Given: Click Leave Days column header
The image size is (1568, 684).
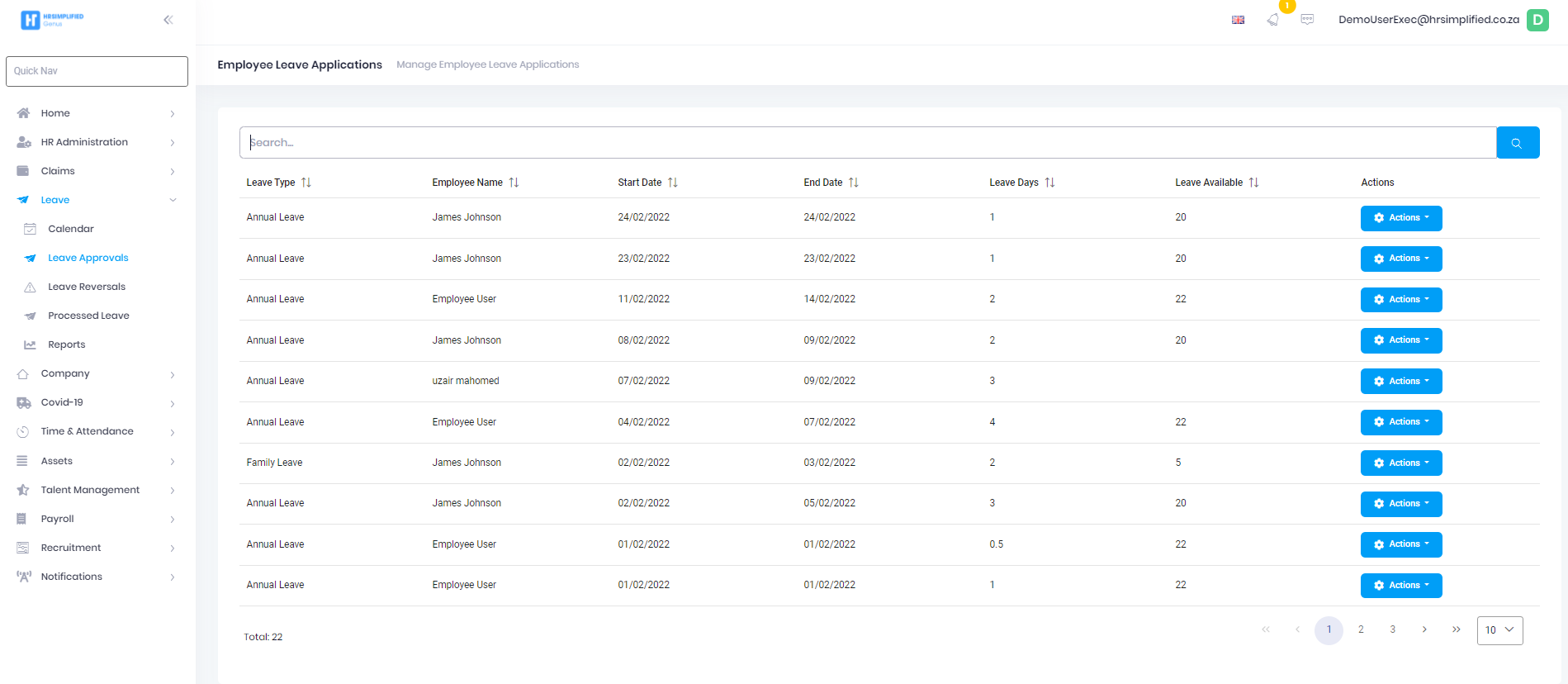Looking at the screenshot, I should [1014, 183].
